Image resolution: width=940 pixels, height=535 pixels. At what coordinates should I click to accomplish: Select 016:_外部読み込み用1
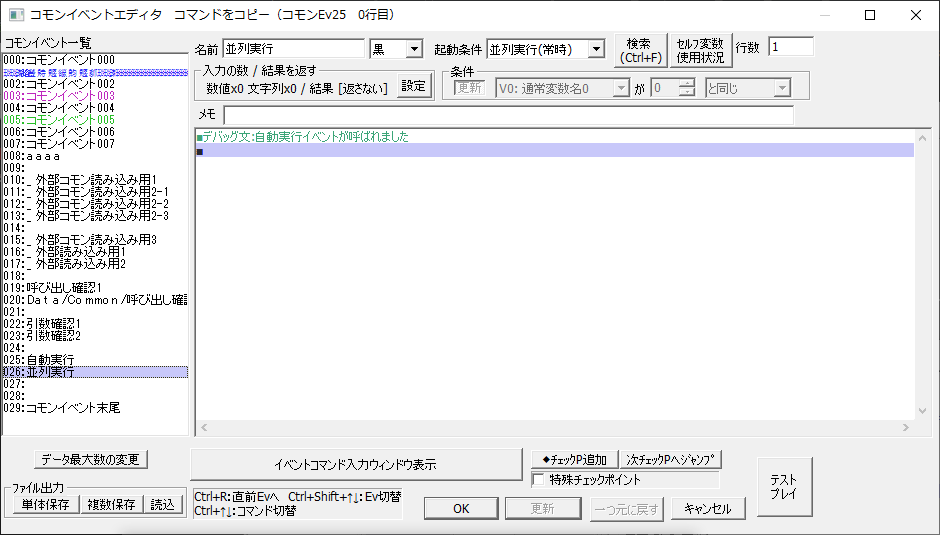click(95, 252)
